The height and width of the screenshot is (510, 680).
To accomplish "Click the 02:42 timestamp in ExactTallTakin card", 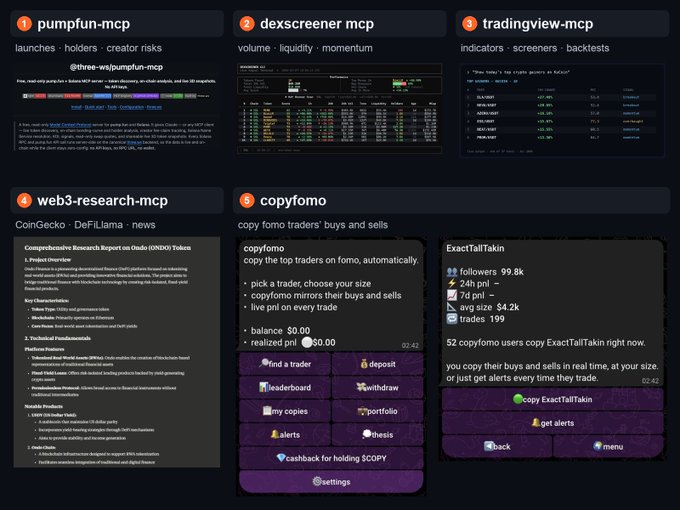I will [x=650, y=381].
